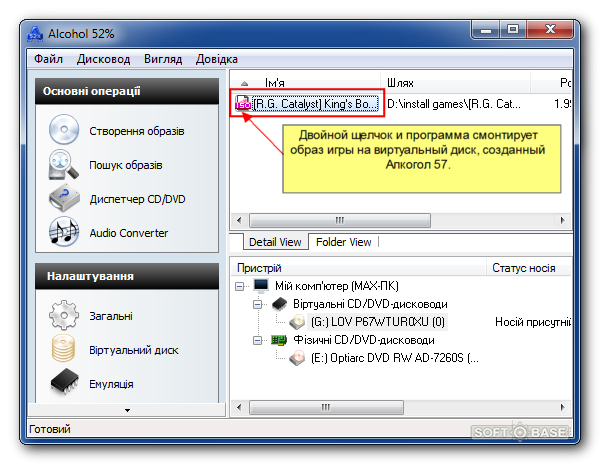Image resolution: width=600 pixels, height=464 pixels.
Task: Open the Файл menu
Action: tap(49, 59)
